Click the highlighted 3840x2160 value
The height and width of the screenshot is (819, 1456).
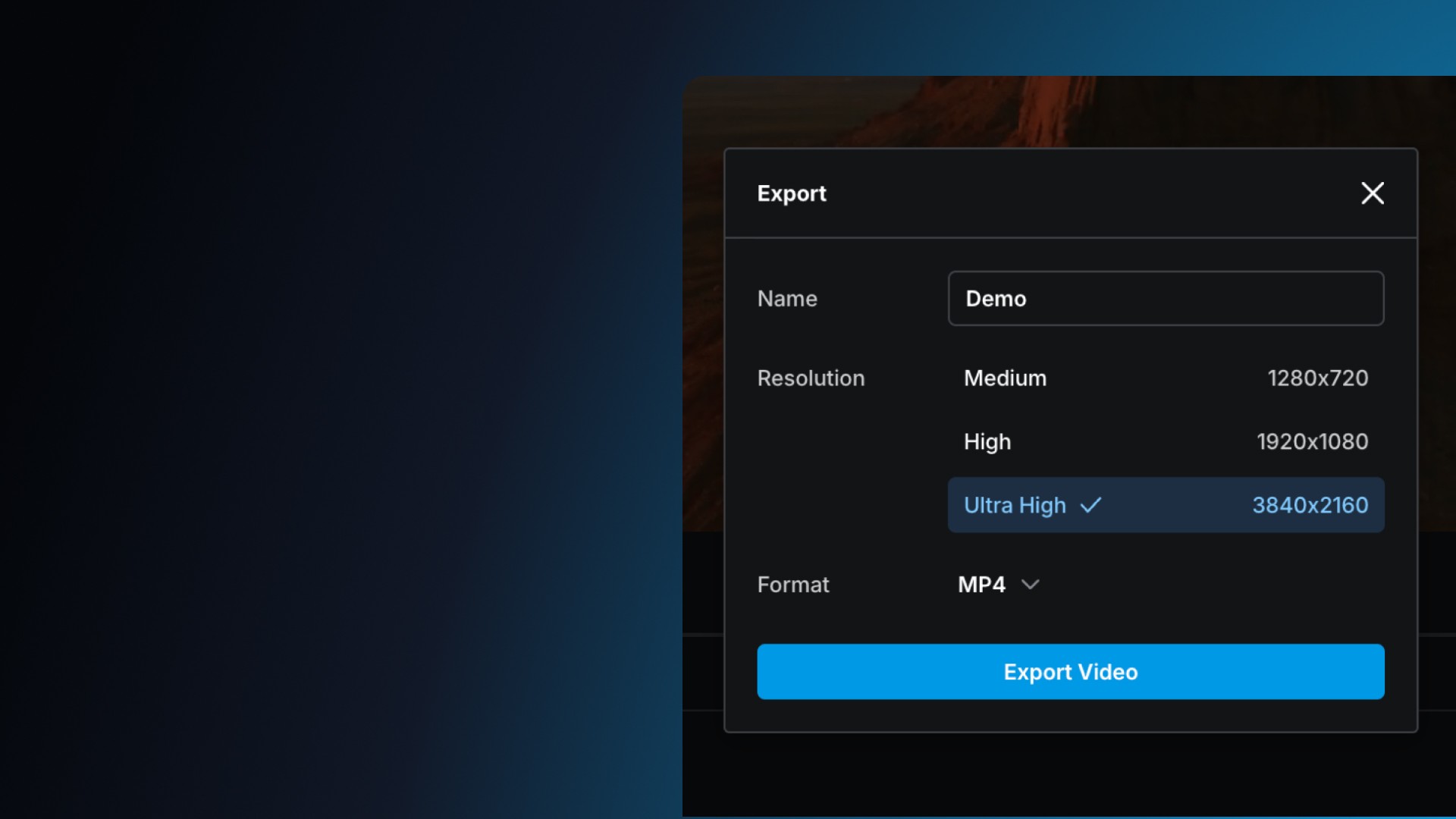tap(1310, 505)
